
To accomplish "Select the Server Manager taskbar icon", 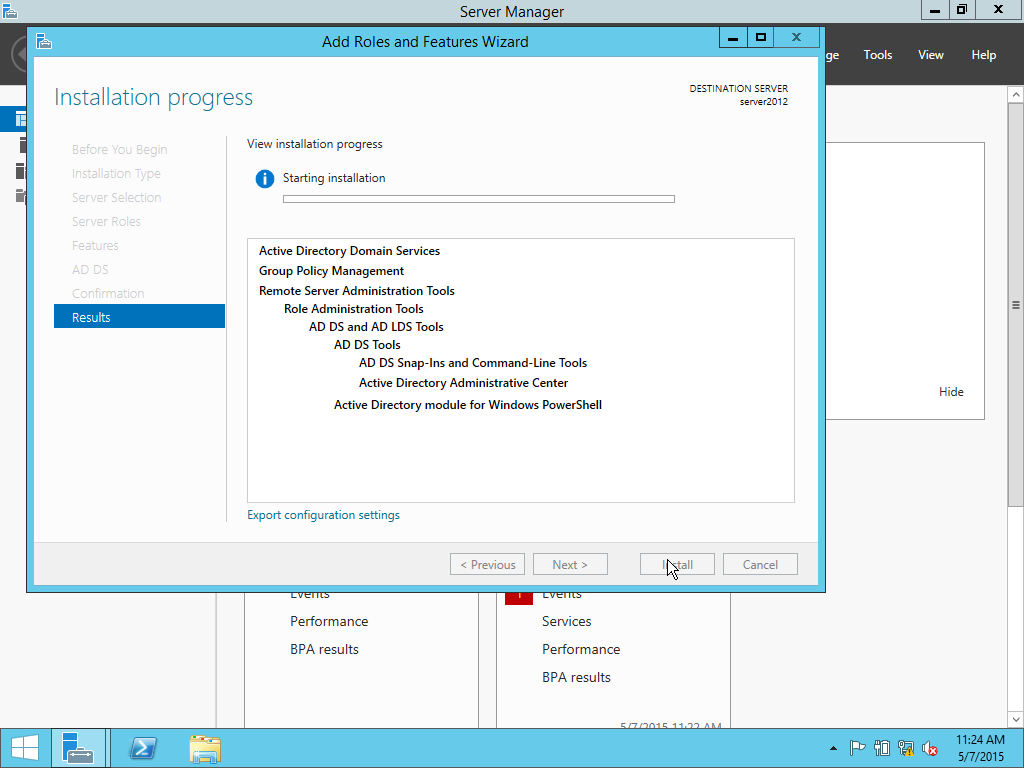I will (x=79, y=747).
